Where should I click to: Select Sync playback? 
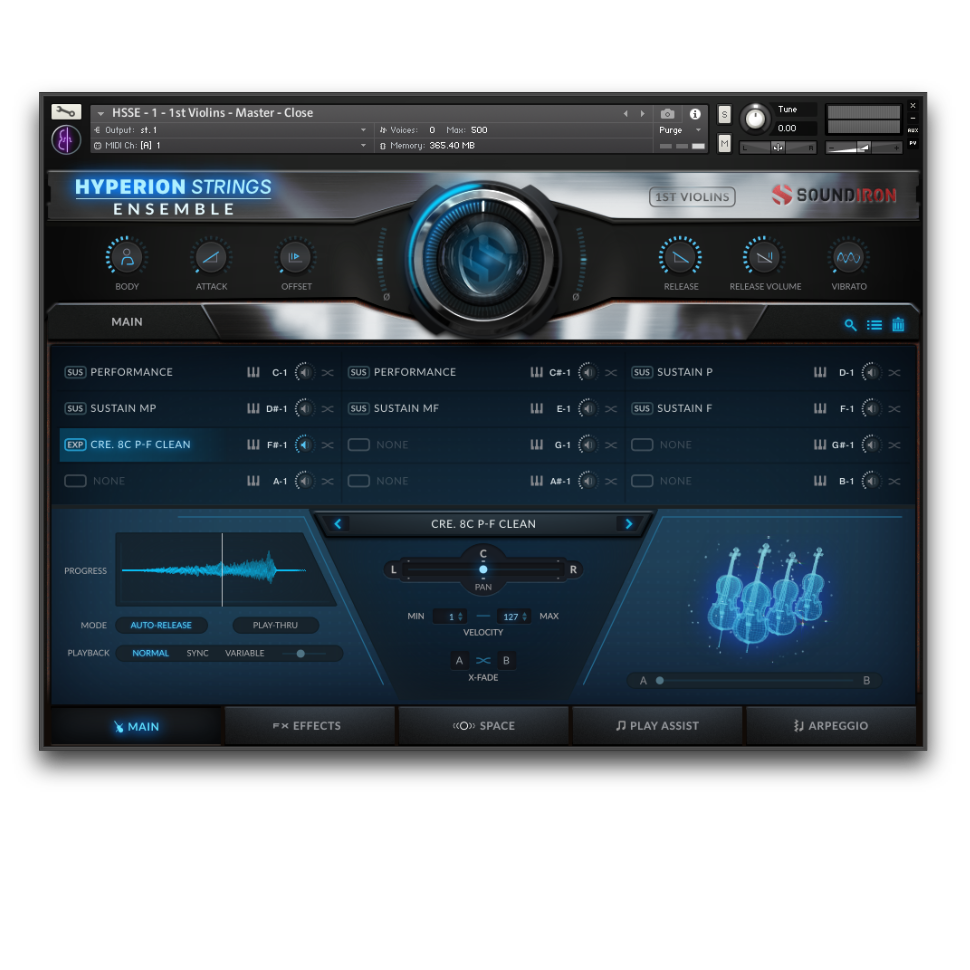(197, 653)
